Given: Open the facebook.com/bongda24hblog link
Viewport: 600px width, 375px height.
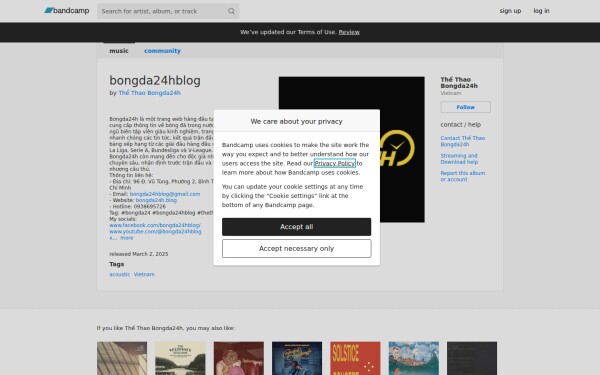Looking at the screenshot, I should tap(155, 225).
